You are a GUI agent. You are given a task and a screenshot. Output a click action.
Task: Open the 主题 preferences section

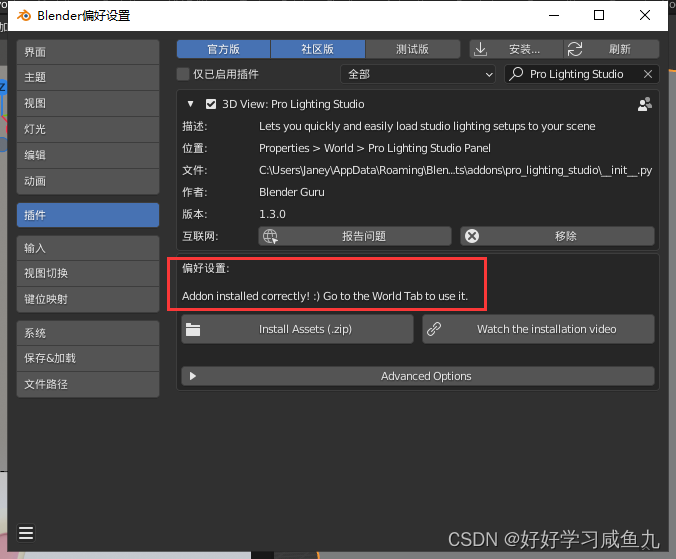[88, 78]
